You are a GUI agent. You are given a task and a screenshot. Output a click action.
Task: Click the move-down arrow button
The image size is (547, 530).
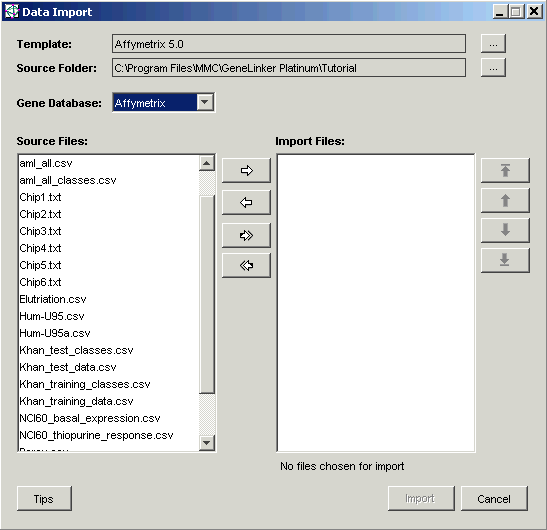505,230
